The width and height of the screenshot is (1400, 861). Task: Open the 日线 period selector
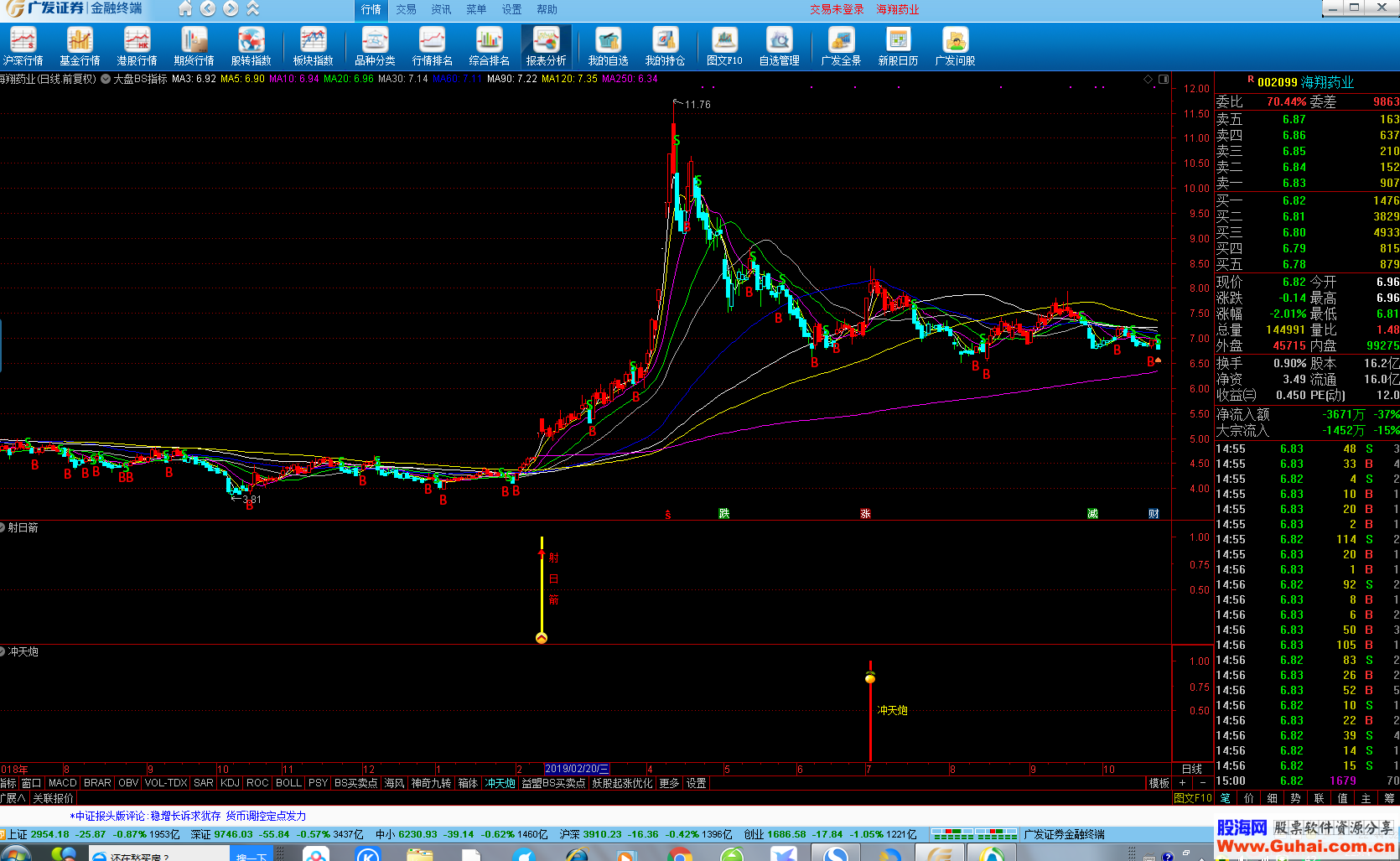1192,769
